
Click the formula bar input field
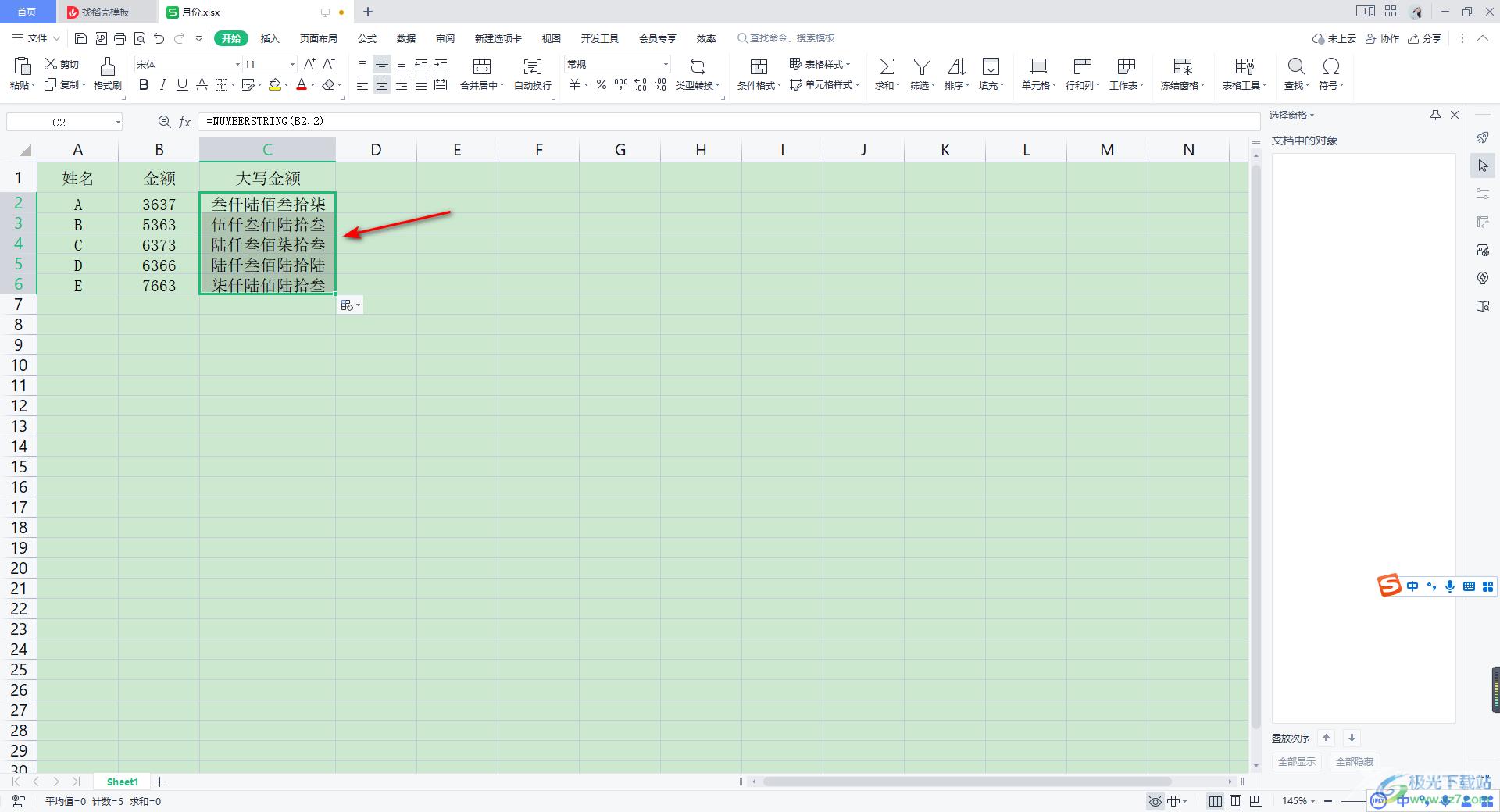click(x=729, y=122)
